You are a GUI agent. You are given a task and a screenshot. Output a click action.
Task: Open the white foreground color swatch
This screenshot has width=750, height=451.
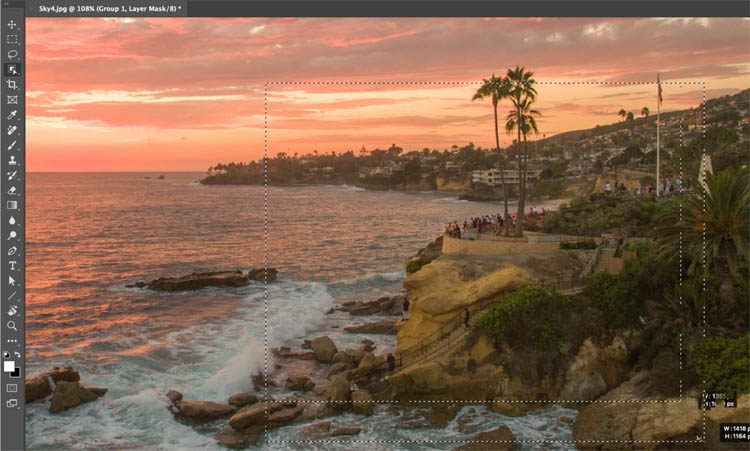(x=9, y=366)
